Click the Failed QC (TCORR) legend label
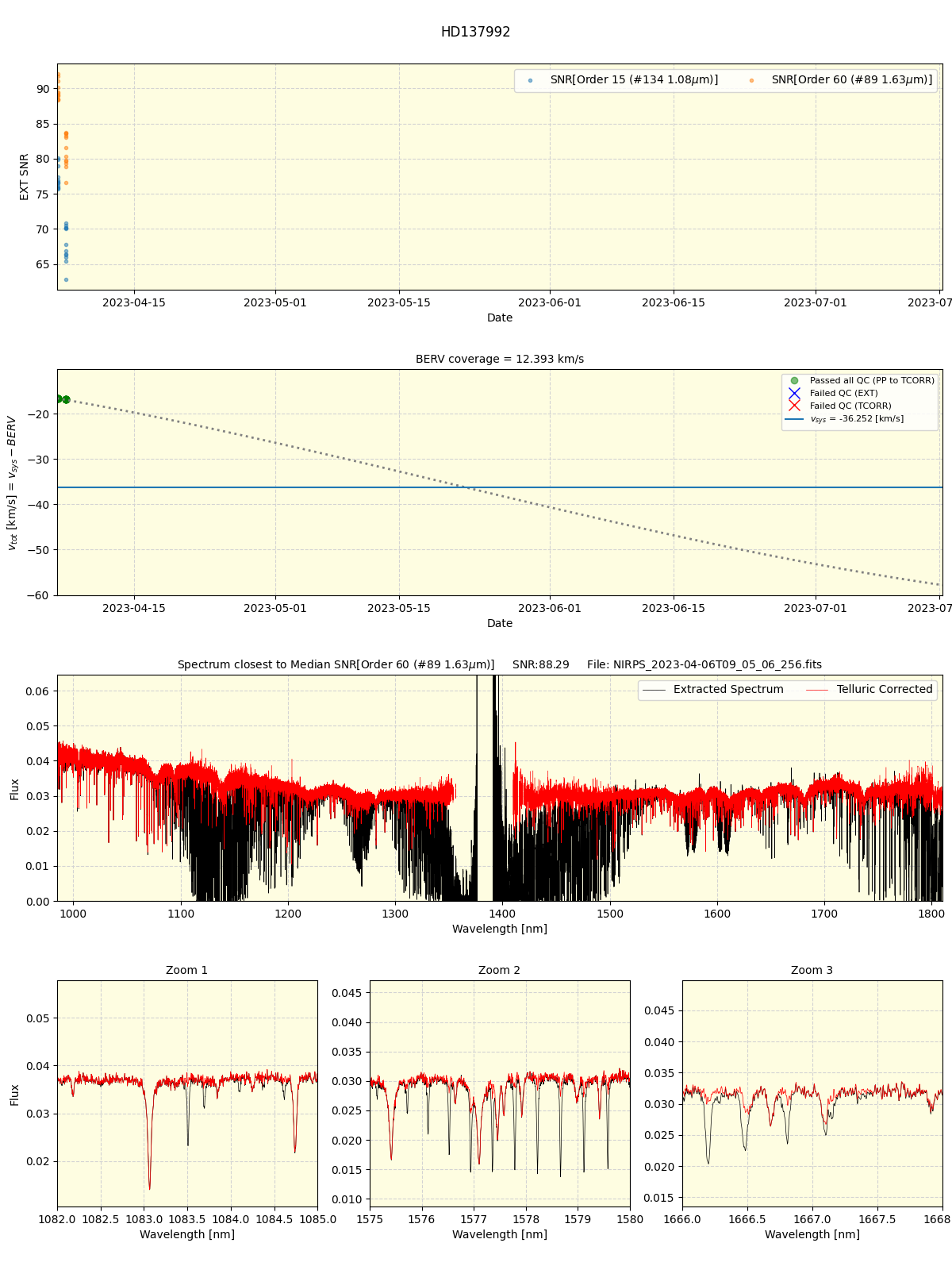This screenshot has height=1270, width=952. coord(850,406)
